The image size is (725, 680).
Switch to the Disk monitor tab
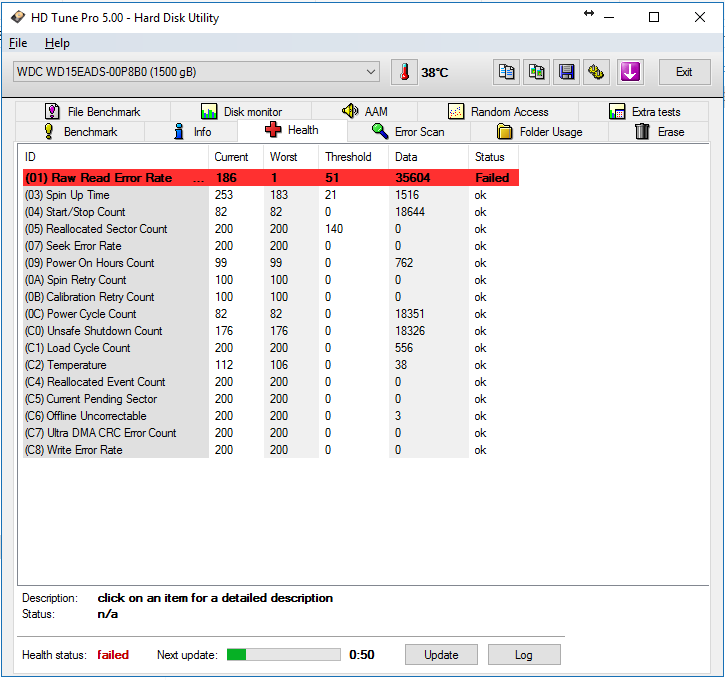click(x=241, y=111)
